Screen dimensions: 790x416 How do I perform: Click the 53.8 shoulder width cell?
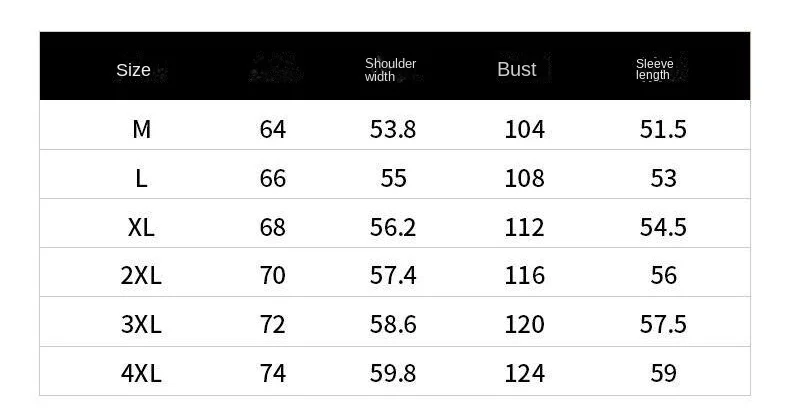[x=393, y=129]
